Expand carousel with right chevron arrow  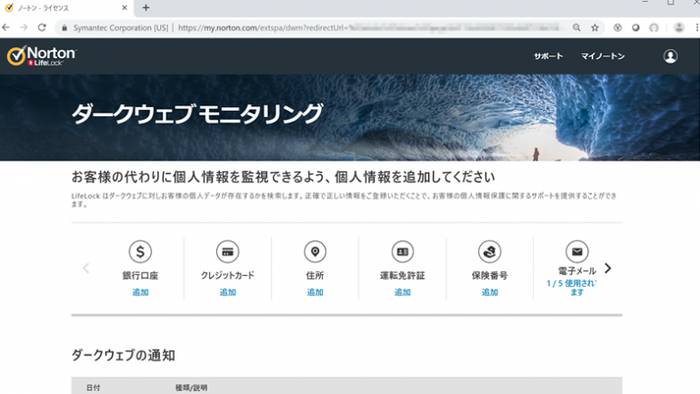point(608,268)
